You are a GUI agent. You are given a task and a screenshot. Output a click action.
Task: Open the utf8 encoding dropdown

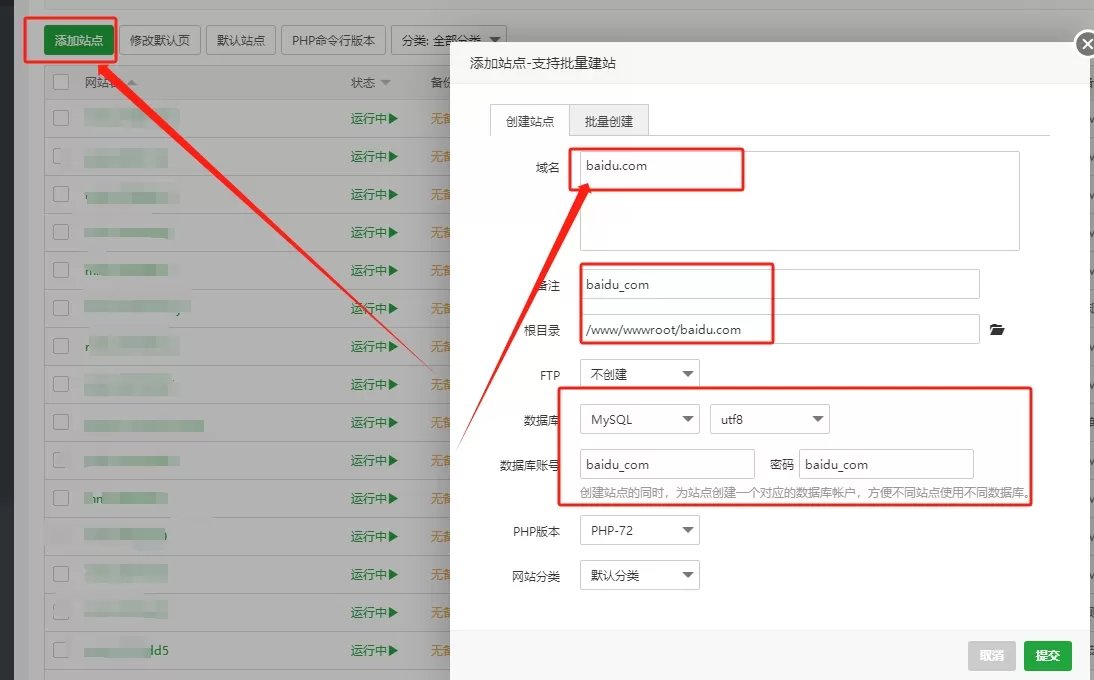769,420
